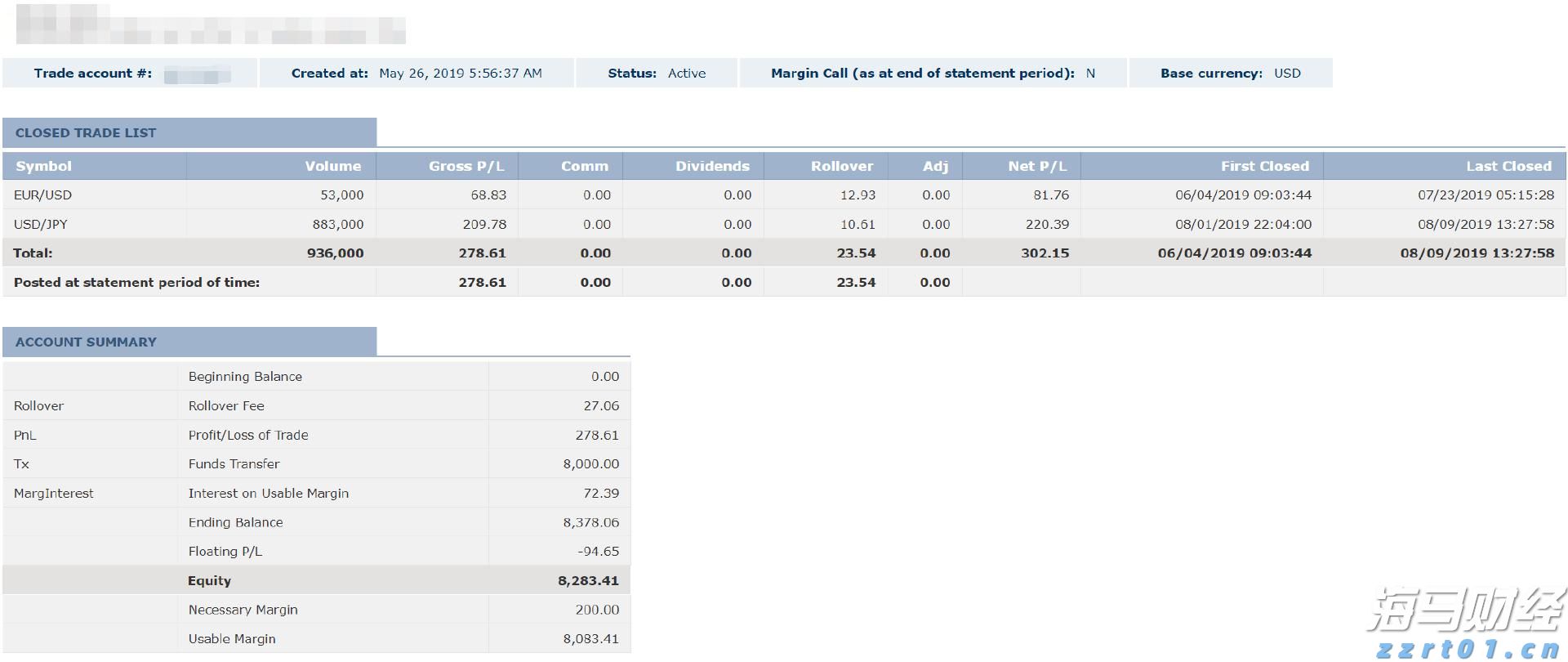The width and height of the screenshot is (1568, 662).
Task: Click the Closed Trade List section header
Action: tap(86, 133)
